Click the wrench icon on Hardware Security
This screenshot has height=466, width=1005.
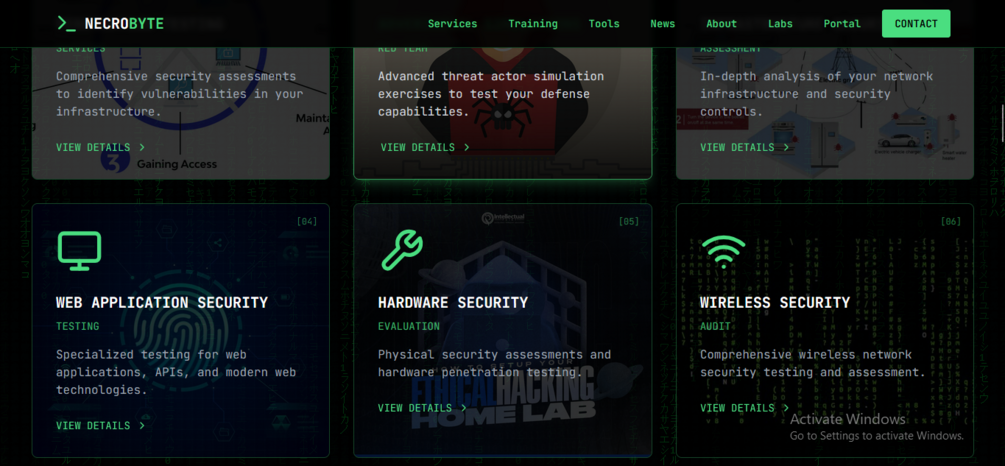pyautogui.click(x=402, y=251)
